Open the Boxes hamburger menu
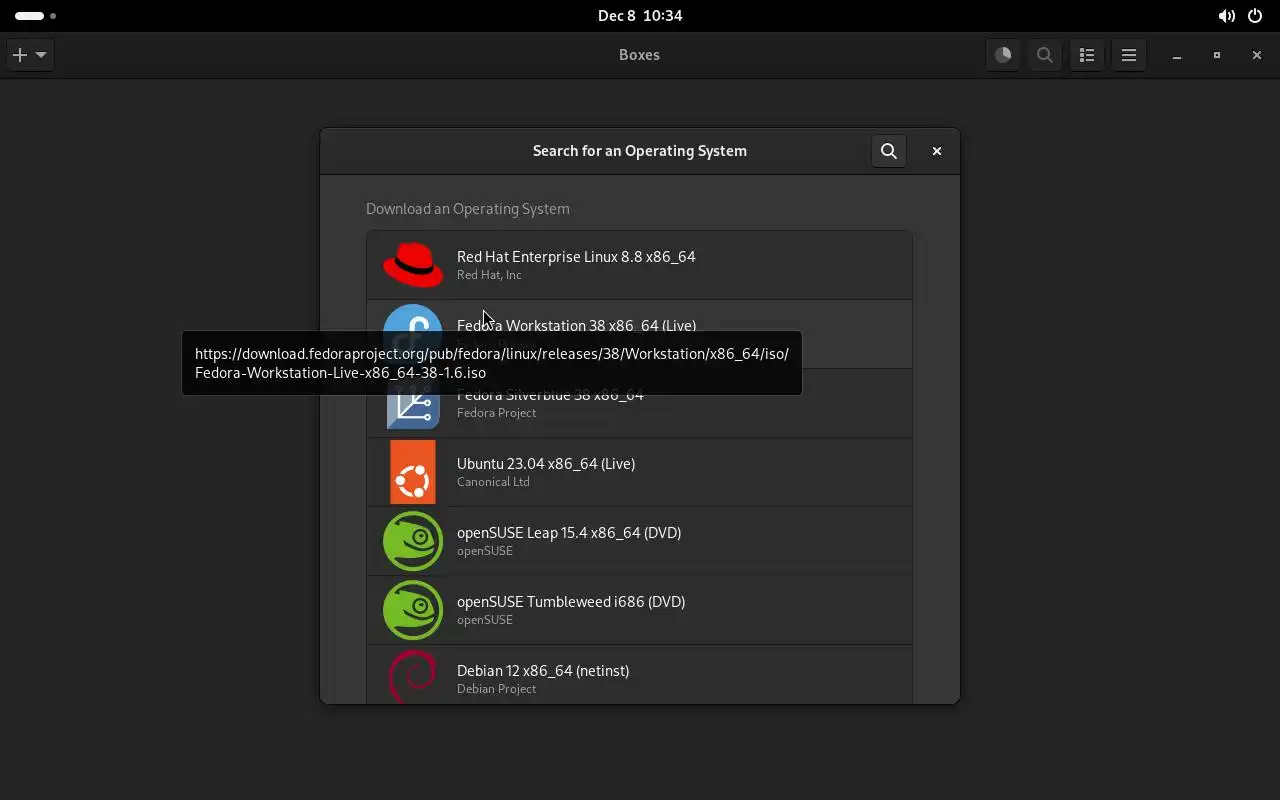Image resolution: width=1280 pixels, height=800 pixels. [x=1129, y=55]
